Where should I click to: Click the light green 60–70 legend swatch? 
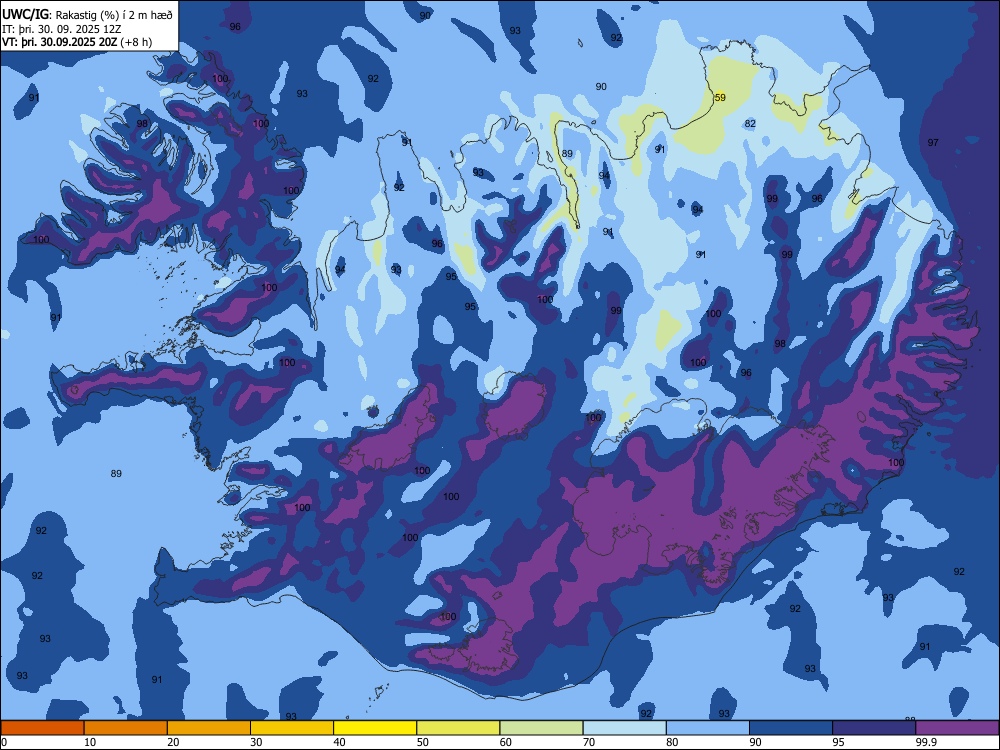tap(541, 728)
